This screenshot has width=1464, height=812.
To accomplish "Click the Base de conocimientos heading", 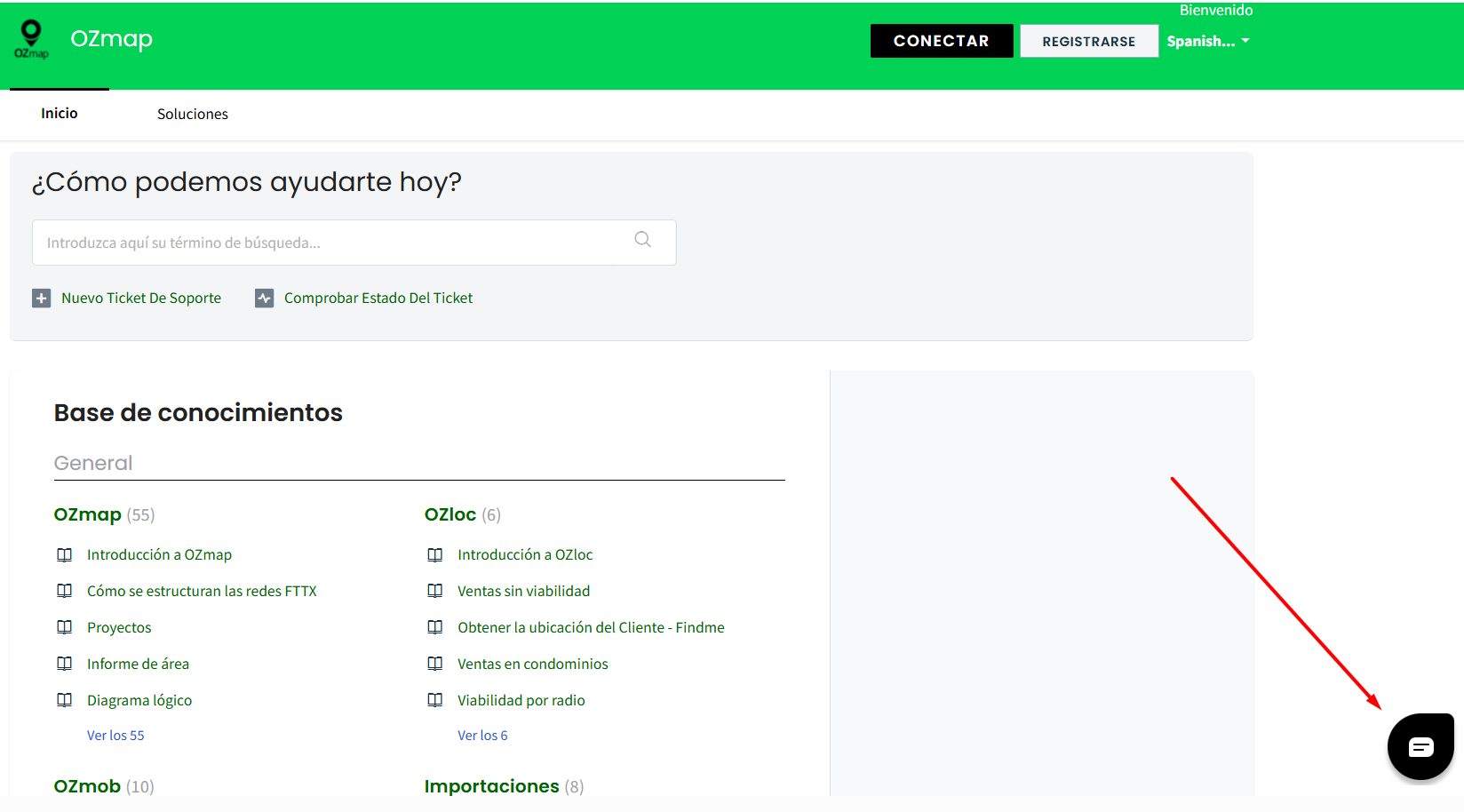I will [x=198, y=412].
